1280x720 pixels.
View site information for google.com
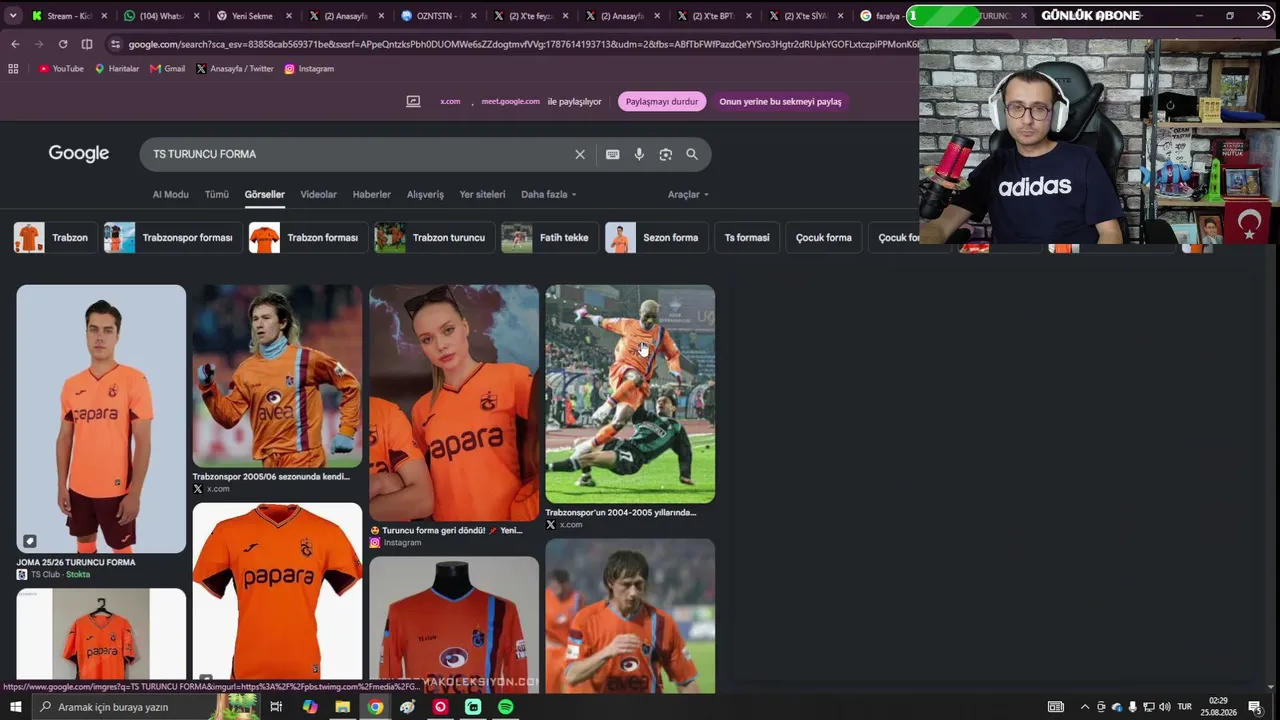[x=116, y=44]
